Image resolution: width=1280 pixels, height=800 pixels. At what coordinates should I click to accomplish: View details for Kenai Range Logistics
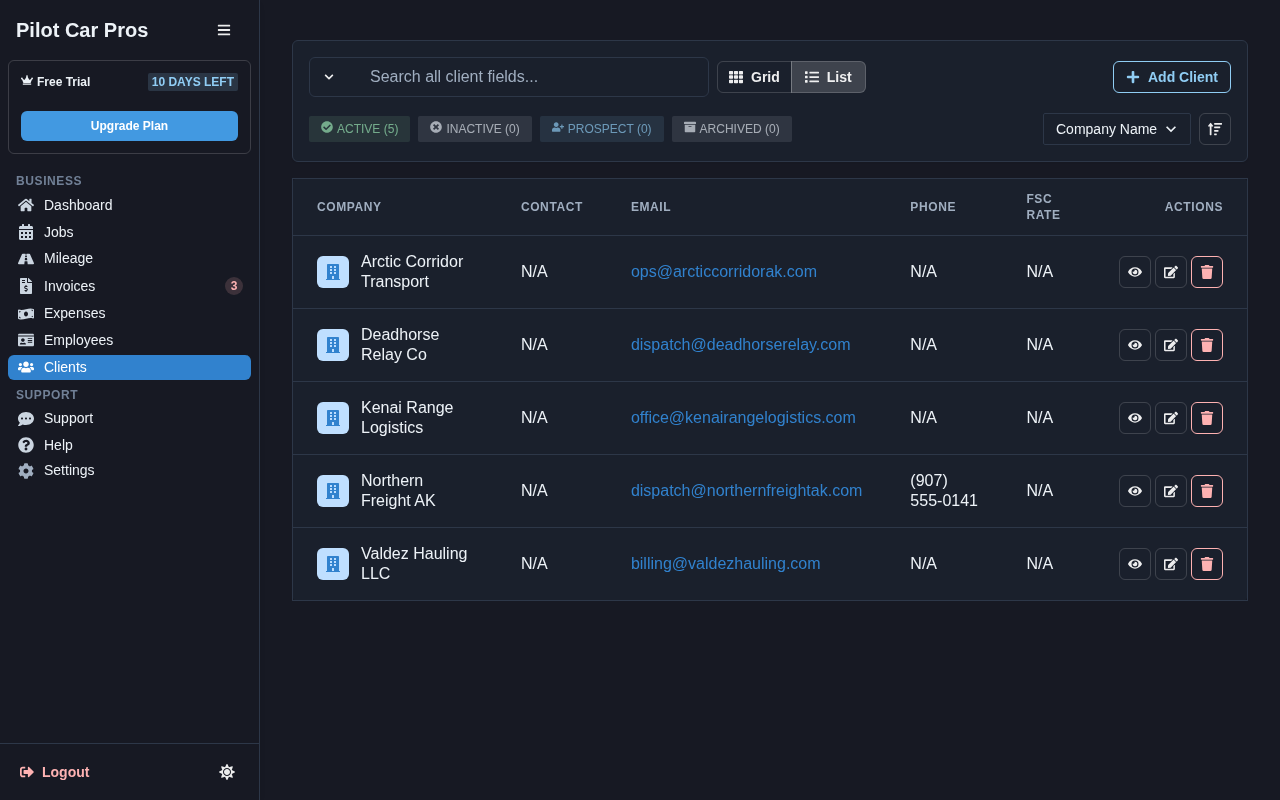(x=1135, y=418)
